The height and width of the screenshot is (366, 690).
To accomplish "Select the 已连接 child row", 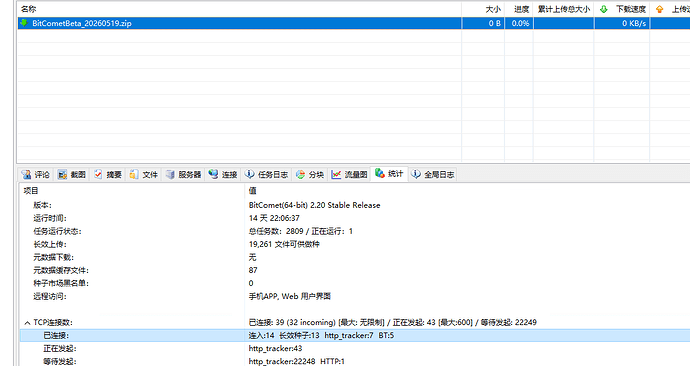I will click(355, 335).
